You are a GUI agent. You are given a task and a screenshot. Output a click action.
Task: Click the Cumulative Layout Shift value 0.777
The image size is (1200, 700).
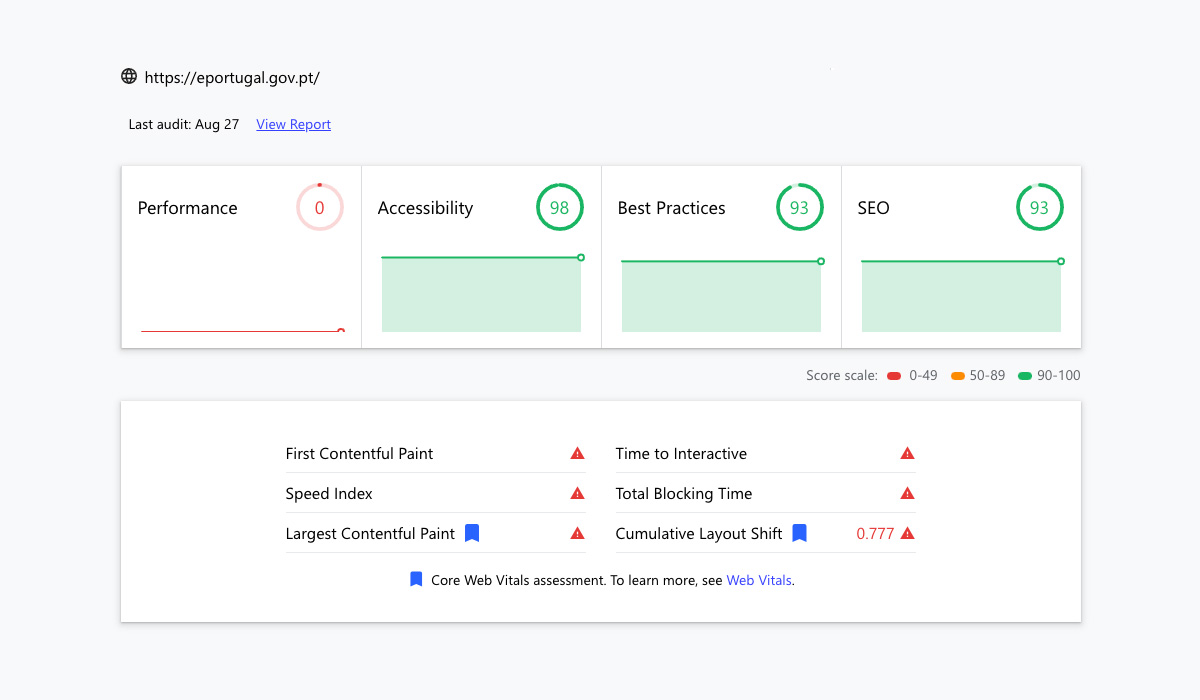875,534
